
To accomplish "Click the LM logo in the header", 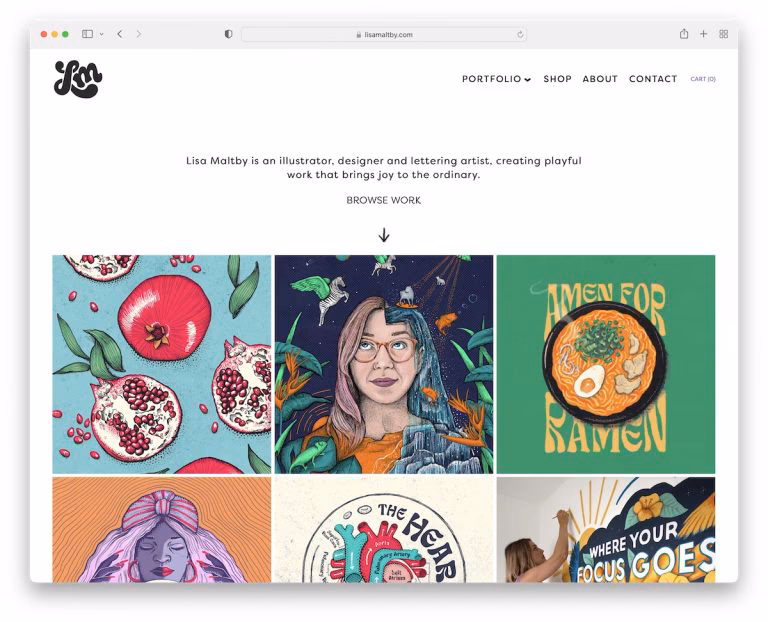I will 78,79.
